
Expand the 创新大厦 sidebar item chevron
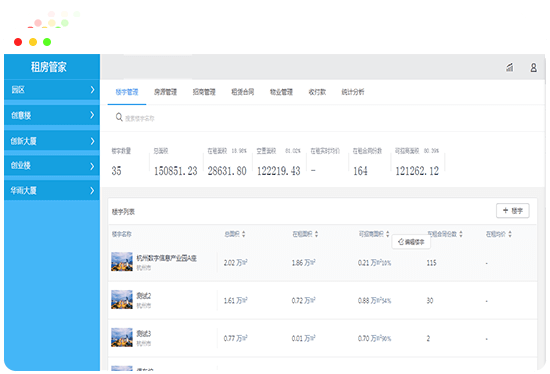[x=92, y=141]
